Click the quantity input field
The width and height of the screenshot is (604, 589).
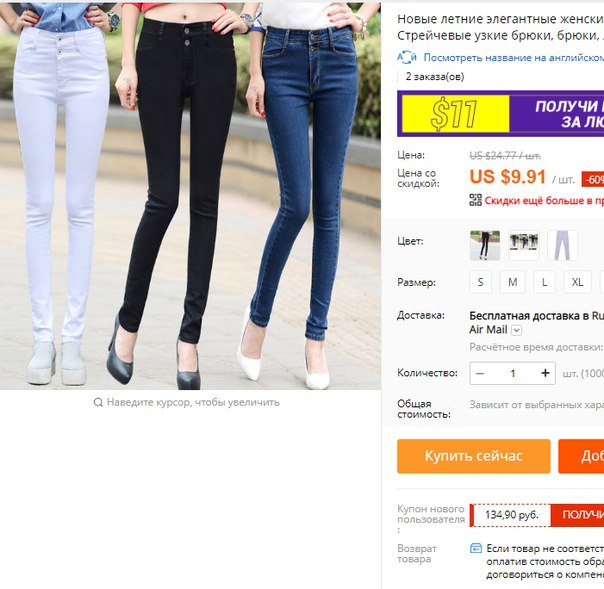pos(512,373)
